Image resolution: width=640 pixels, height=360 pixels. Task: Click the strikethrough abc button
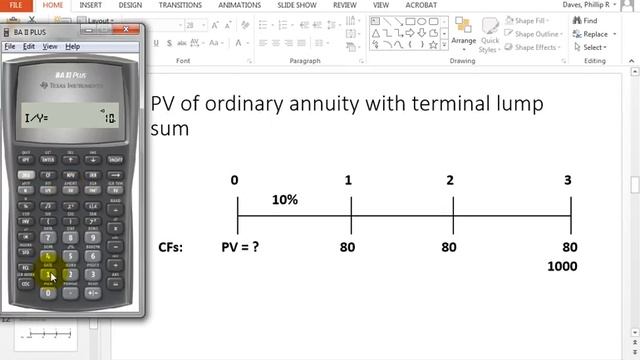[x=182, y=43]
